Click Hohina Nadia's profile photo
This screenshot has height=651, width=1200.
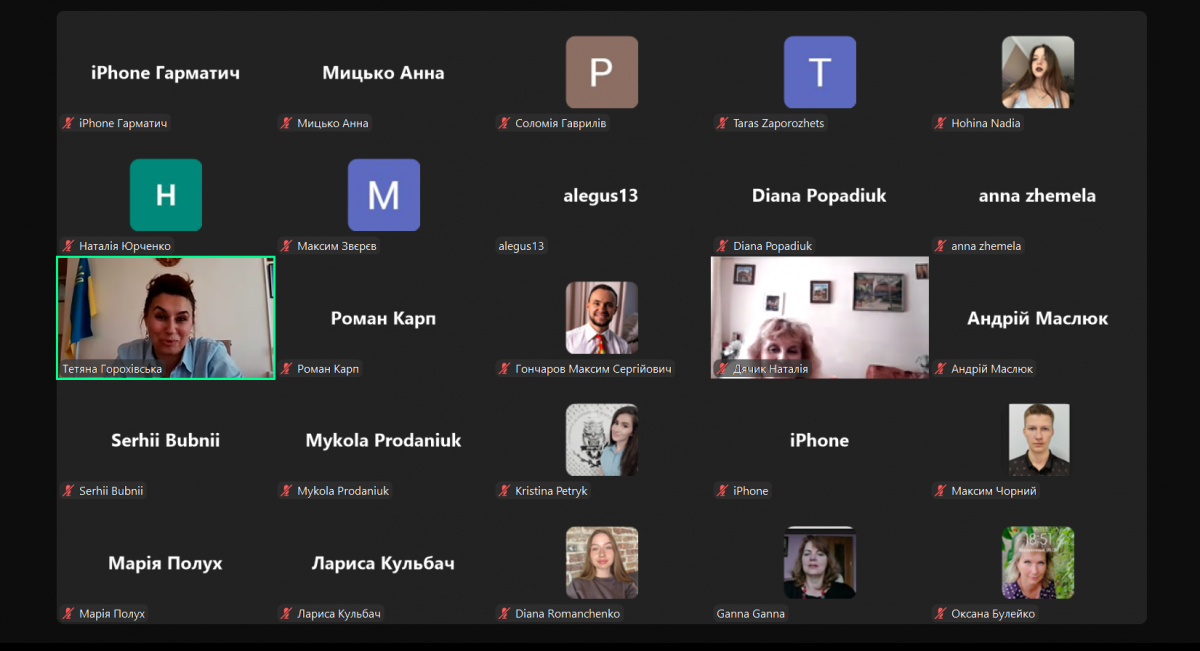pos(1038,72)
